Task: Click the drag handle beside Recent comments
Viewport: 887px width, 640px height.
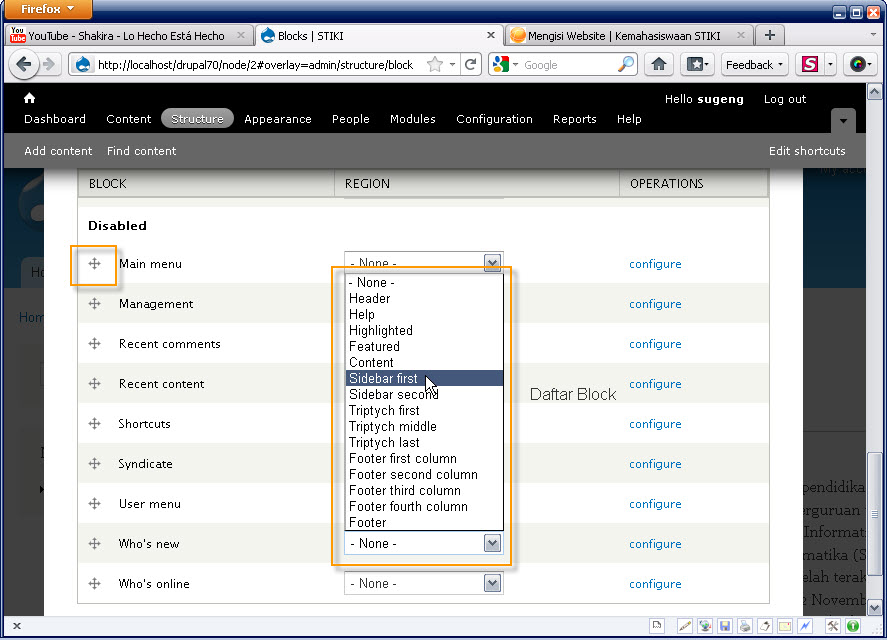Action: [x=94, y=344]
